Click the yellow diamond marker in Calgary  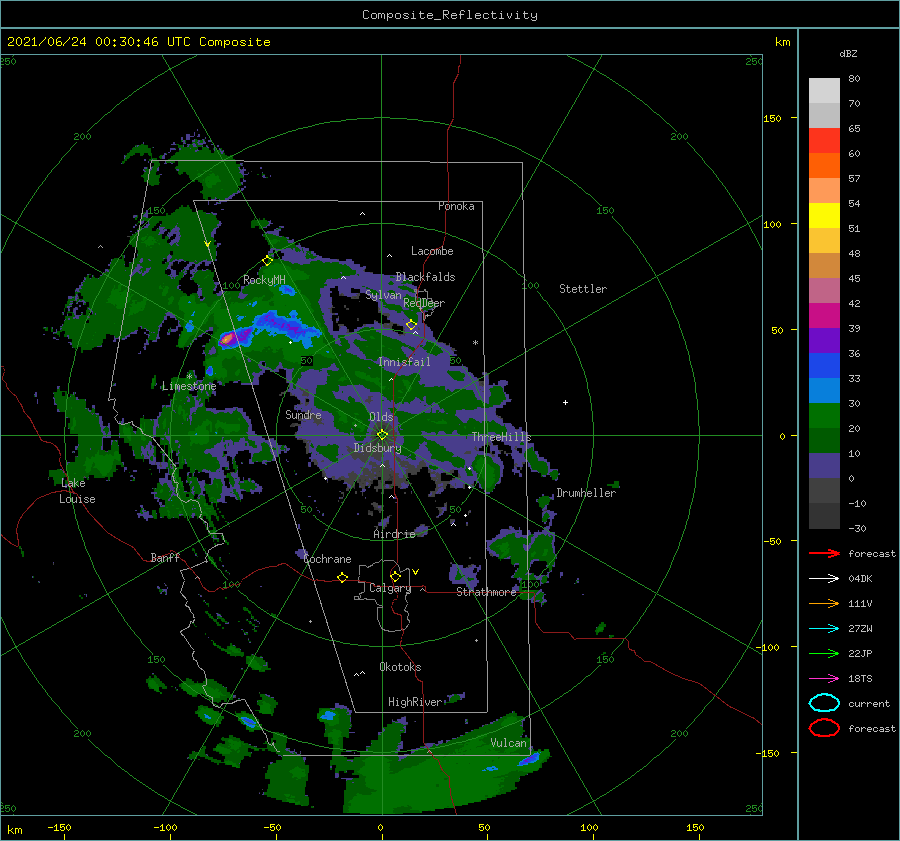(x=395, y=576)
